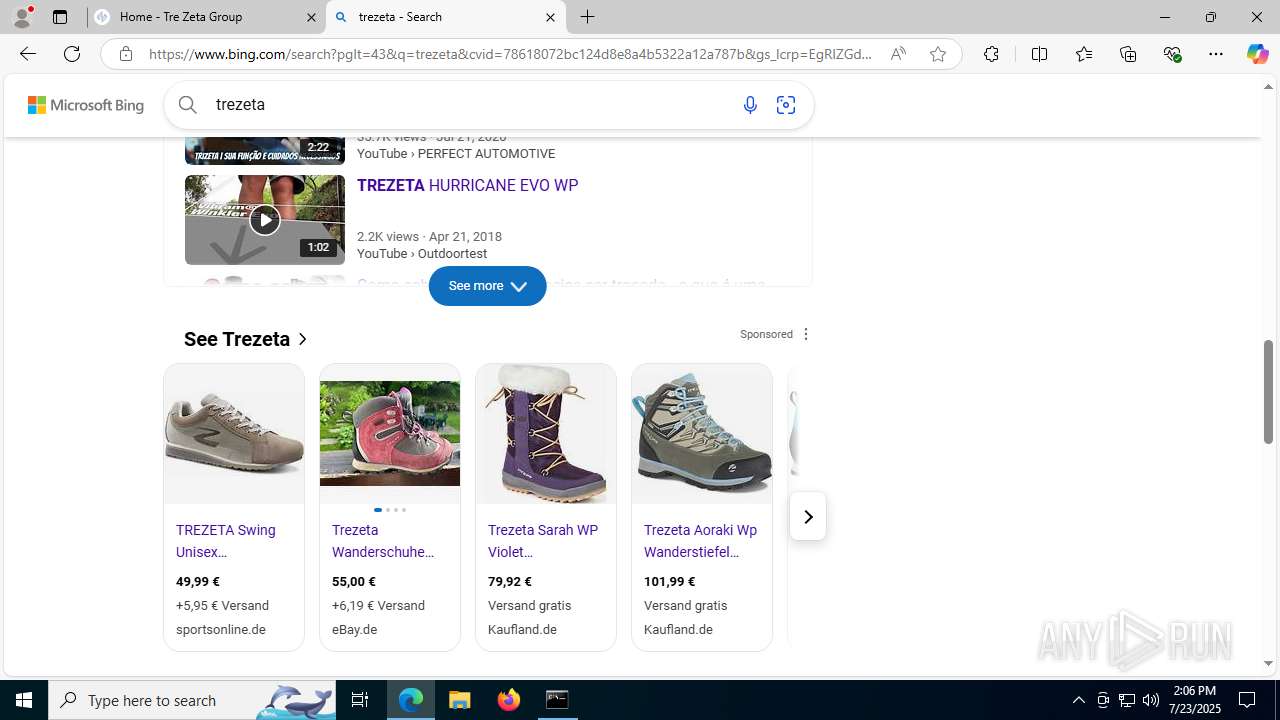
Task: Enable Read aloud for this page
Action: 898,54
